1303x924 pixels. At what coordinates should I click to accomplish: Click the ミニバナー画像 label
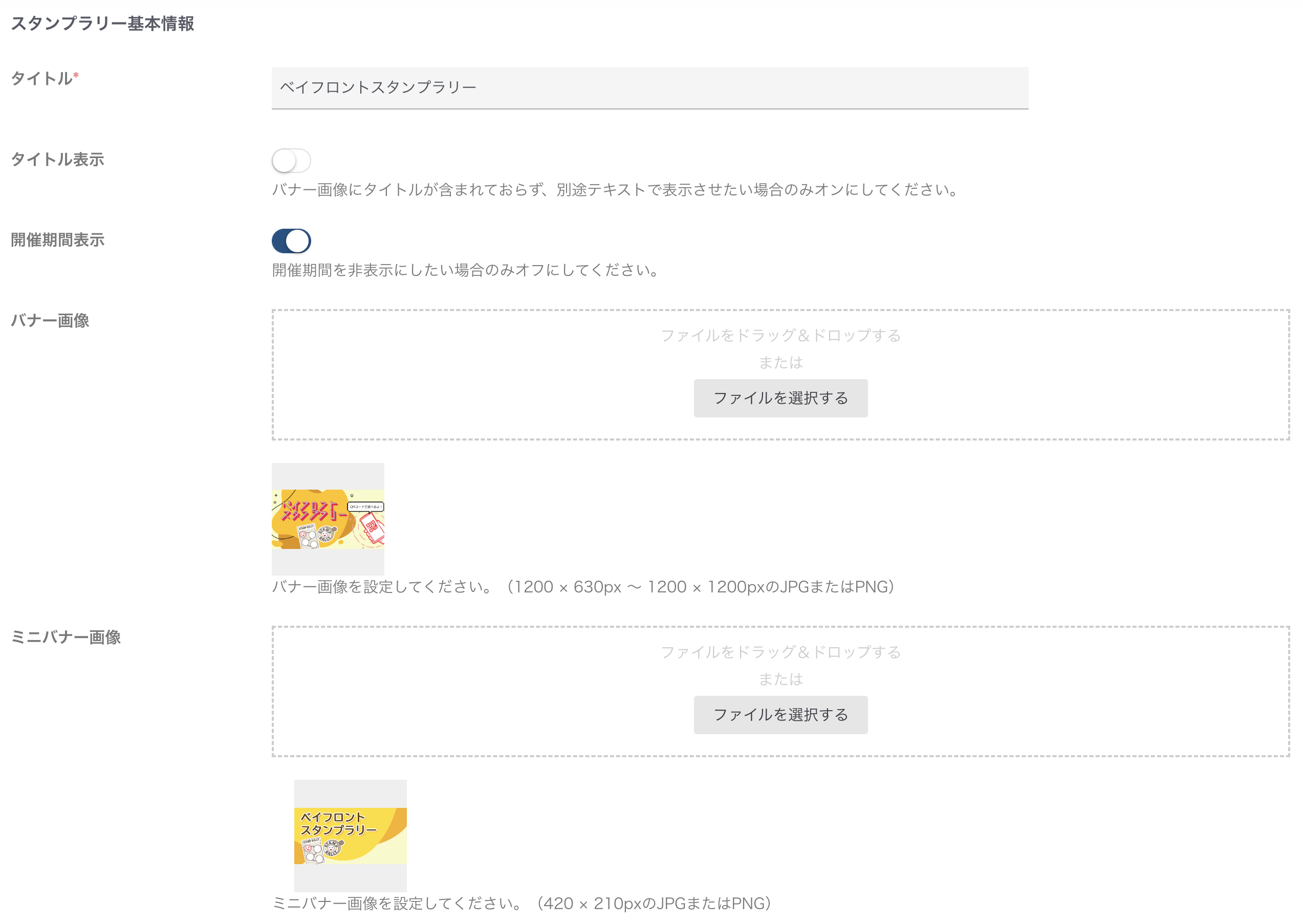coord(66,636)
